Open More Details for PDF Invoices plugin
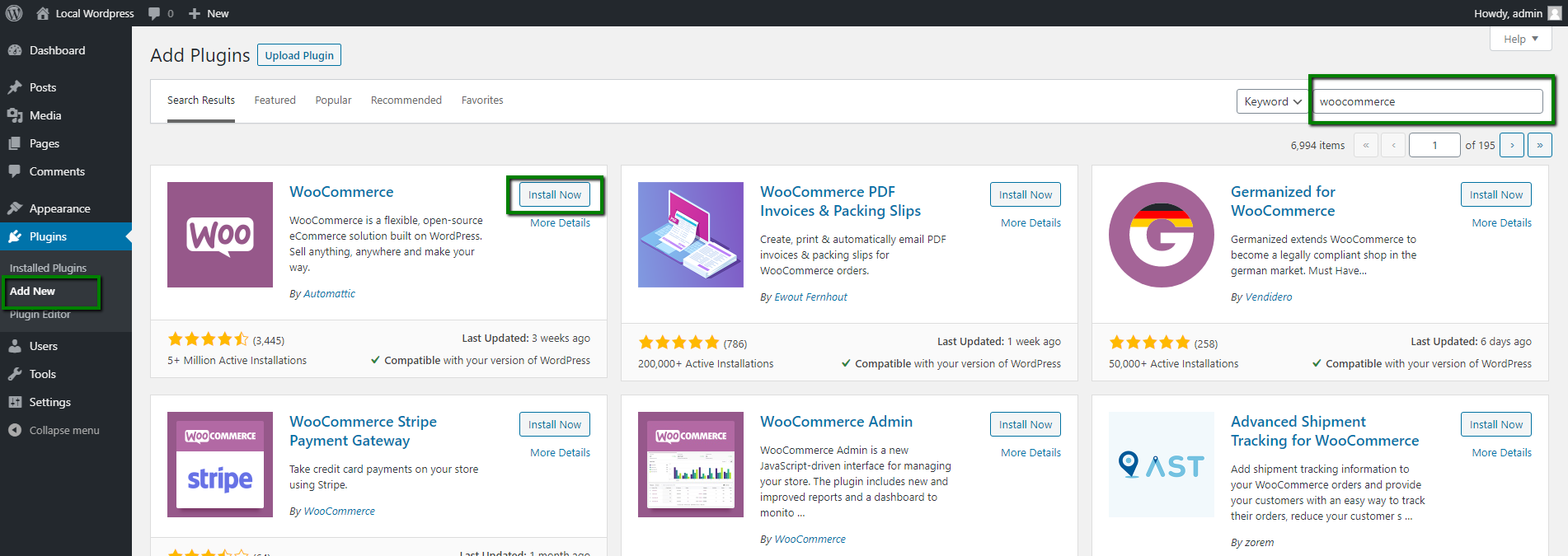The image size is (1568, 556). [x=1030, y=223]
